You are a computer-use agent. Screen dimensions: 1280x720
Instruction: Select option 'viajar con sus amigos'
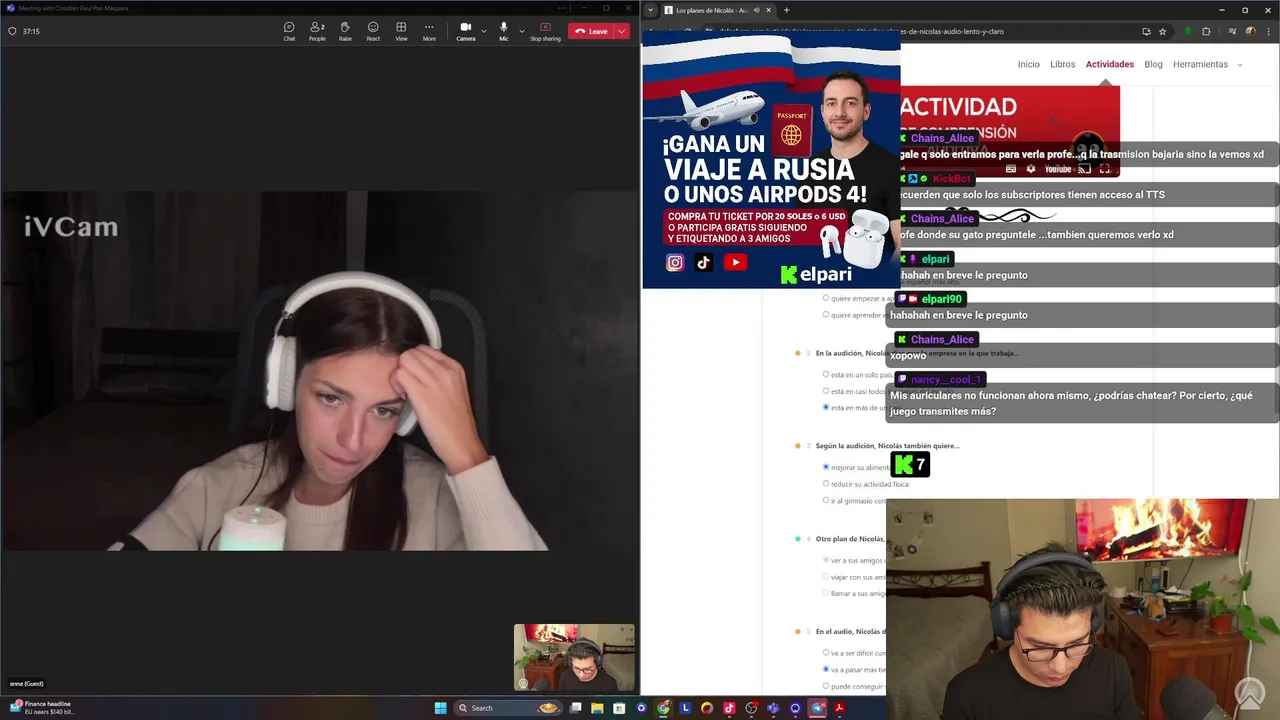click(x=826, y=576)
